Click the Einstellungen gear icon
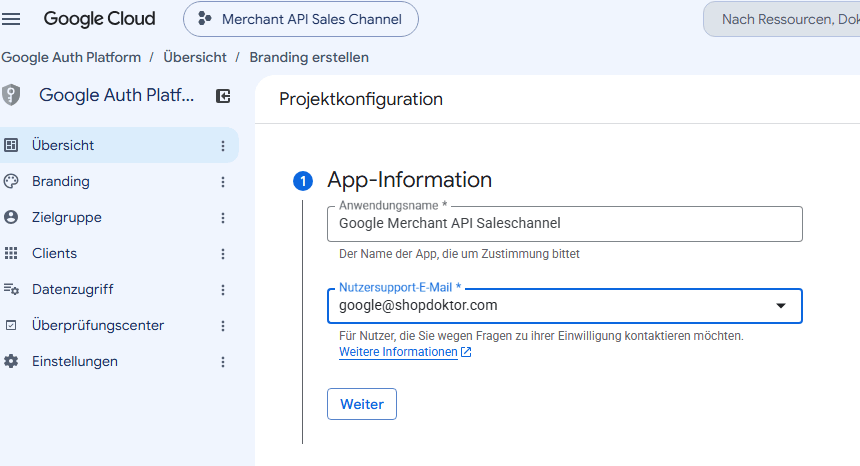Screen dimensions: 860x466 11,362
